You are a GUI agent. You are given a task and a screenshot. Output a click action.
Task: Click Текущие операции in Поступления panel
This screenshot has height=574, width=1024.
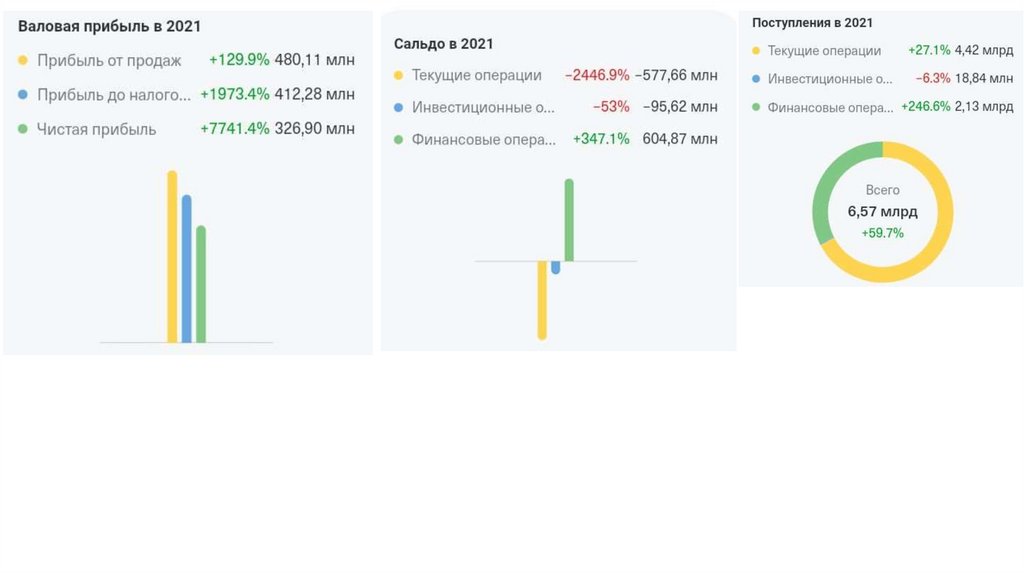coord(824,50)
